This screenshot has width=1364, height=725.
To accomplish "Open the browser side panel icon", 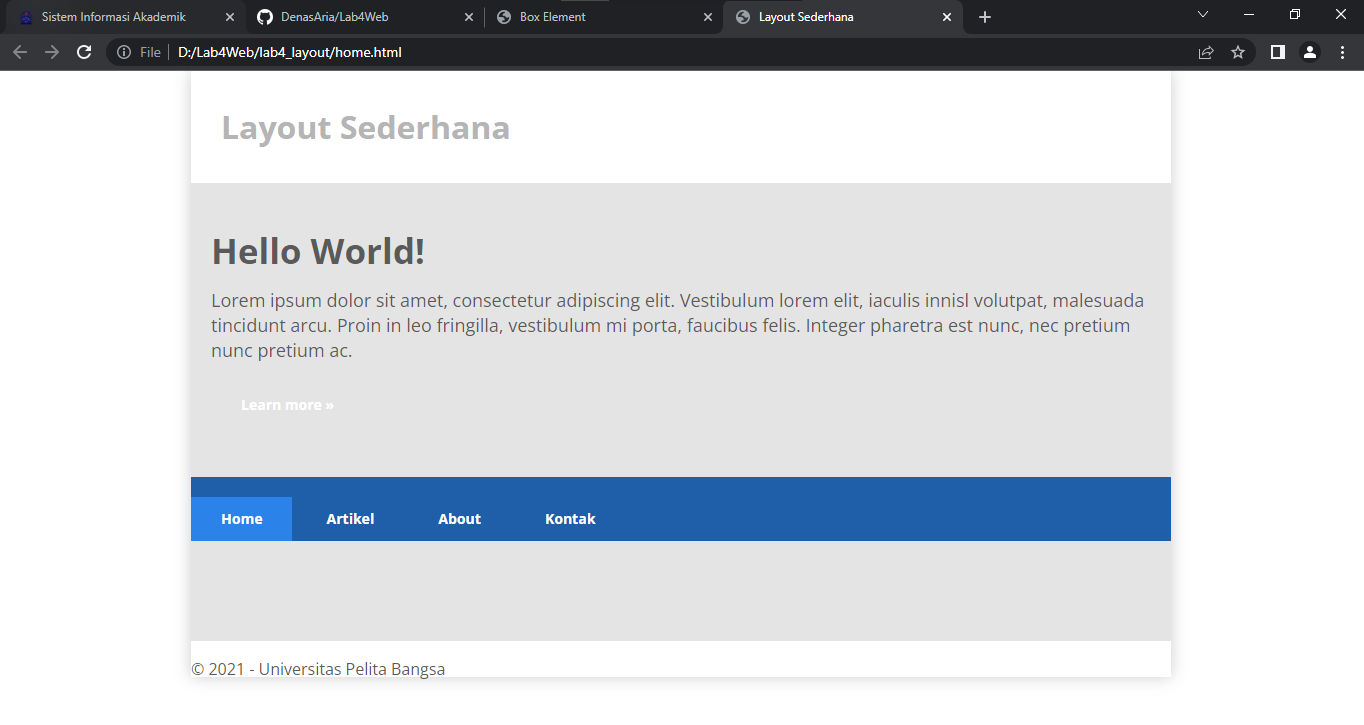I will (1277, 52).
